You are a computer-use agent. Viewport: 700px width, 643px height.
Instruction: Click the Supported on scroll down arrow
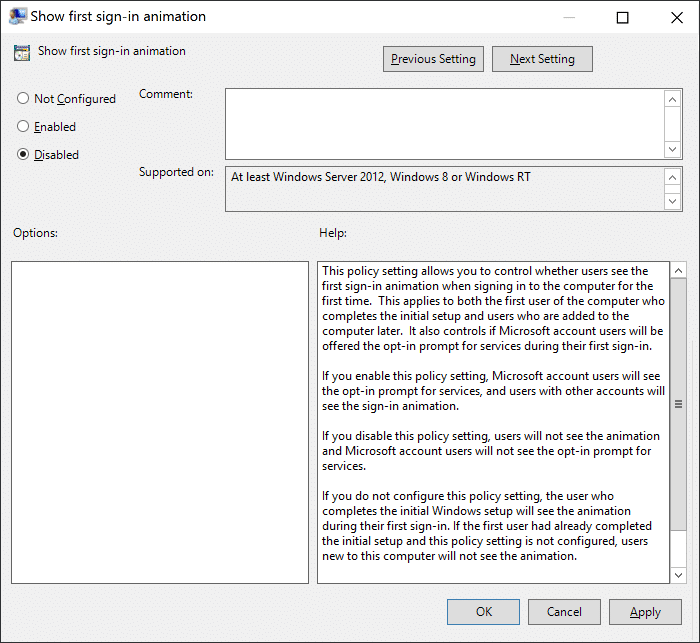[x=673, y=201]
